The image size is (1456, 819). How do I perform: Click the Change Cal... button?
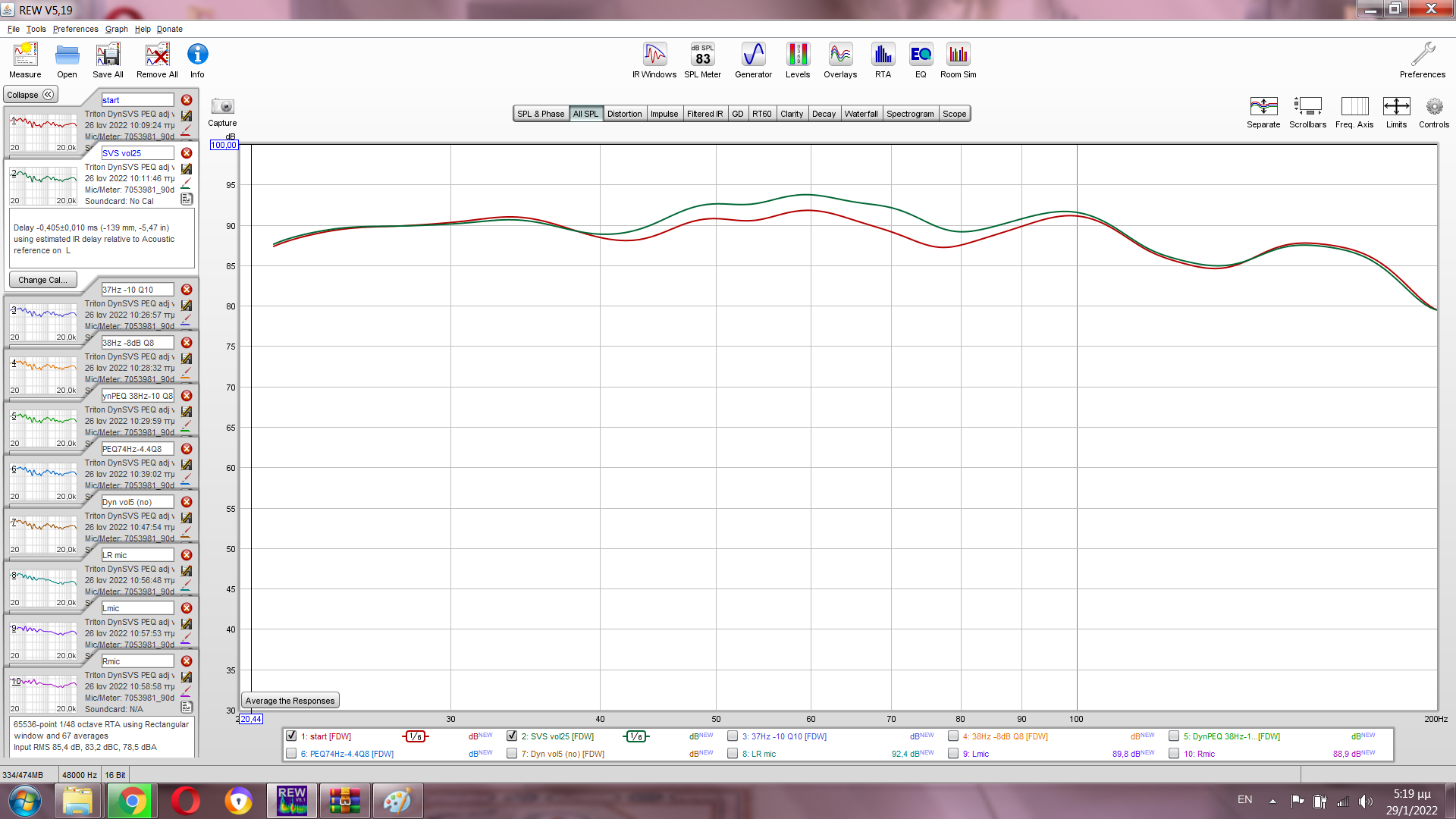pos(42,280)
